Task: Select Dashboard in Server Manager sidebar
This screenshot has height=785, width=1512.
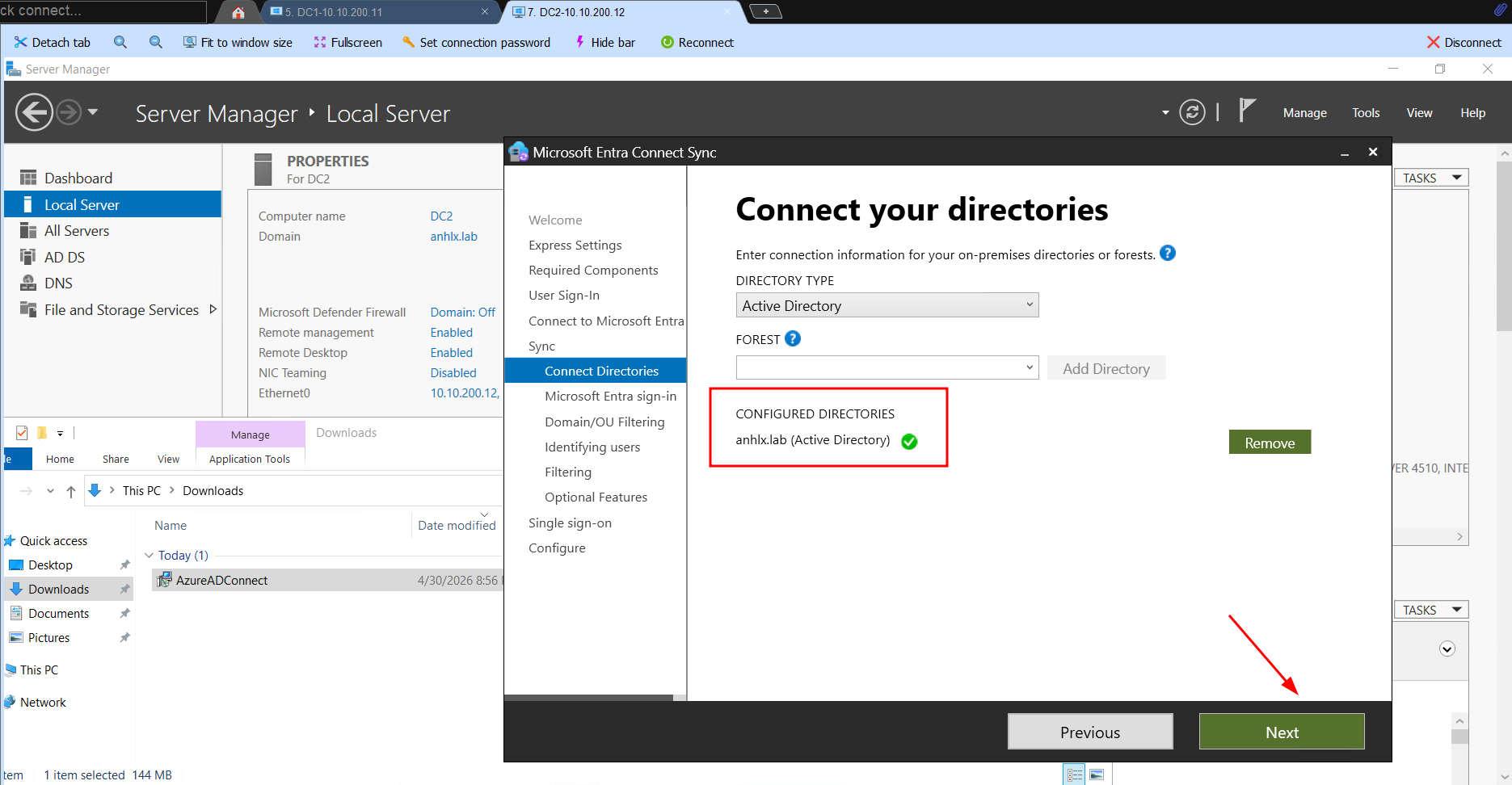Action: click(x=113, y=178)
